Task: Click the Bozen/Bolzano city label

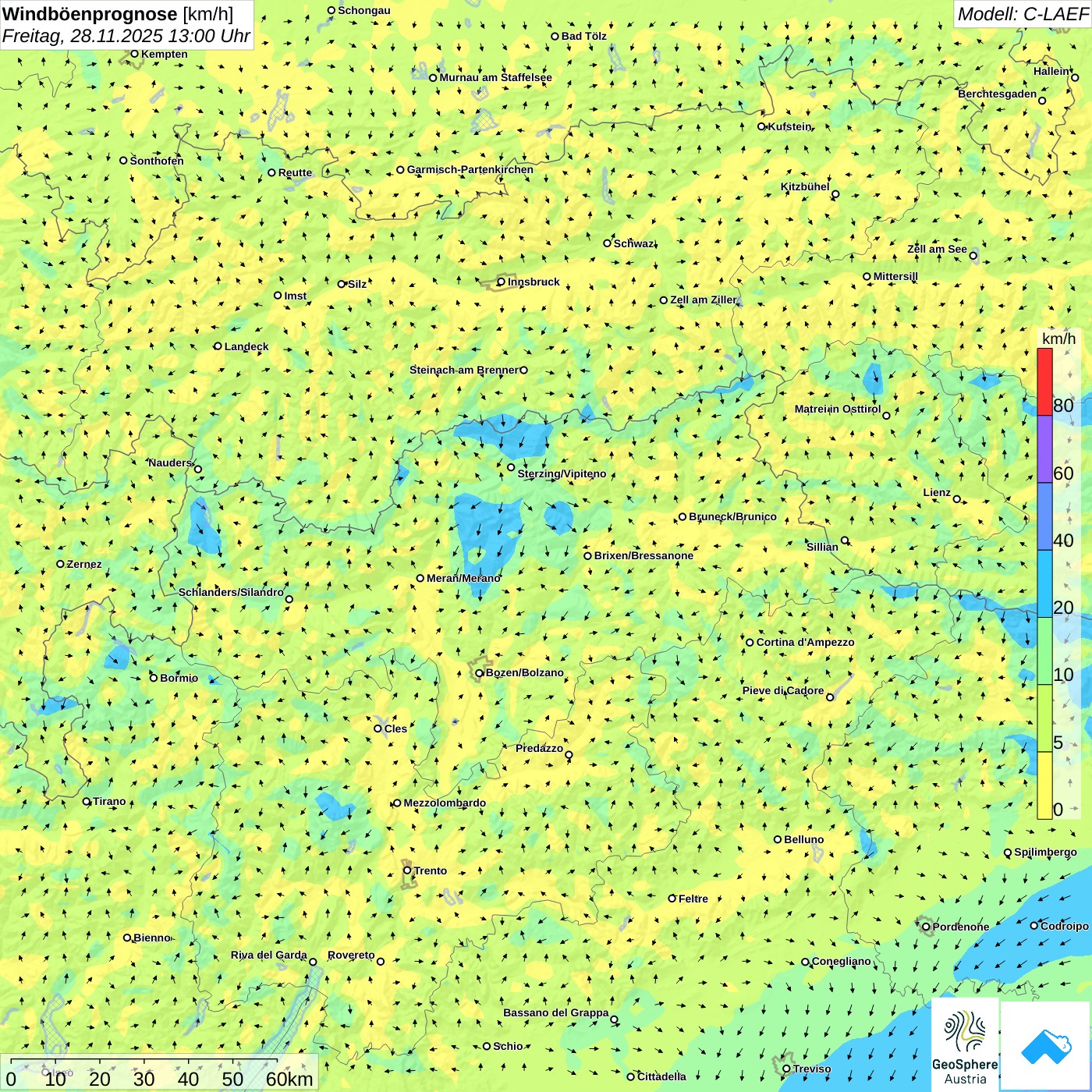Action: click(x=524, y=672)
